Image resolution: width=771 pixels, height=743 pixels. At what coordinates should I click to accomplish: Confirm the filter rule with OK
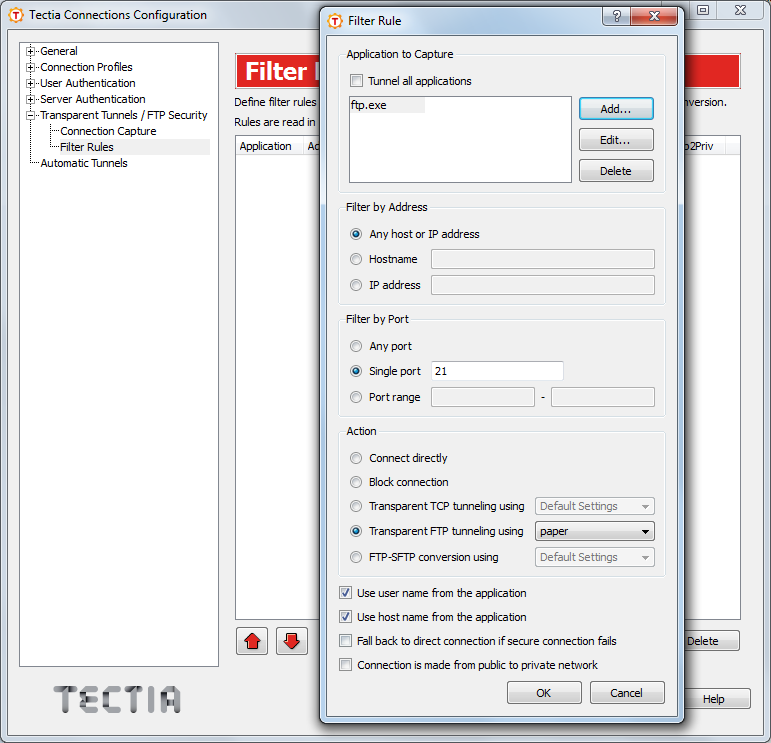click(544, 692)
